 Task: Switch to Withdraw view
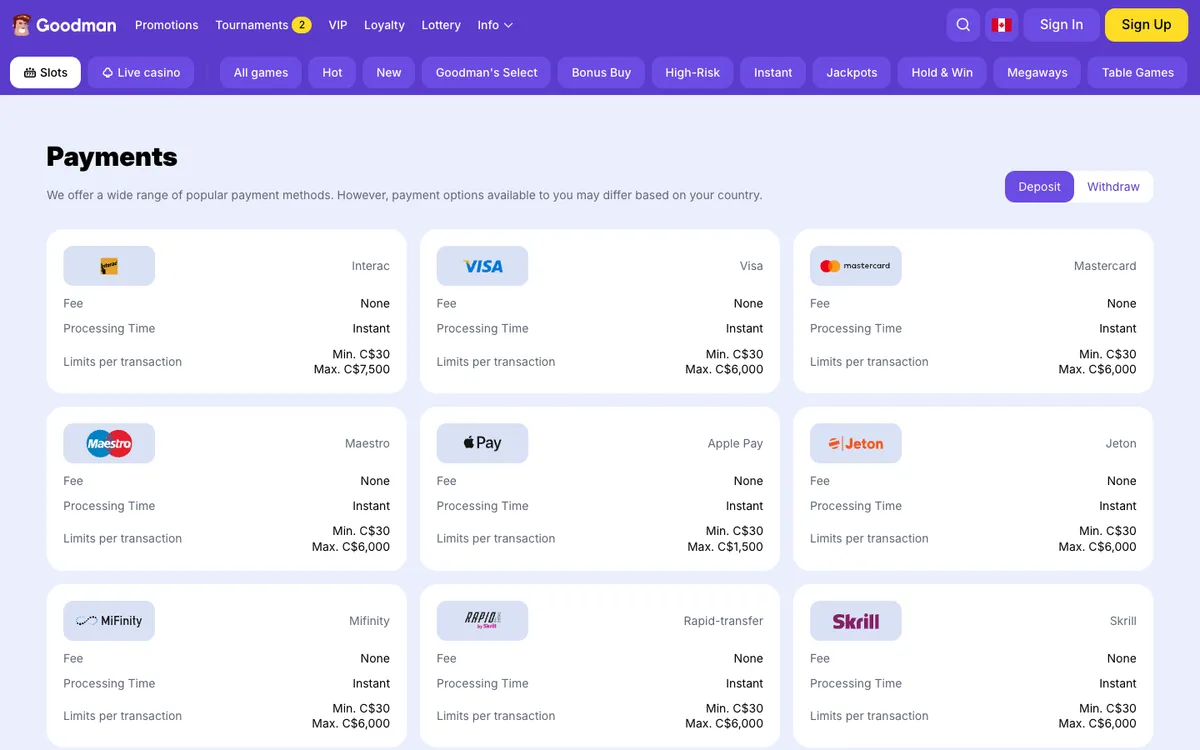tap(1113, 187)
